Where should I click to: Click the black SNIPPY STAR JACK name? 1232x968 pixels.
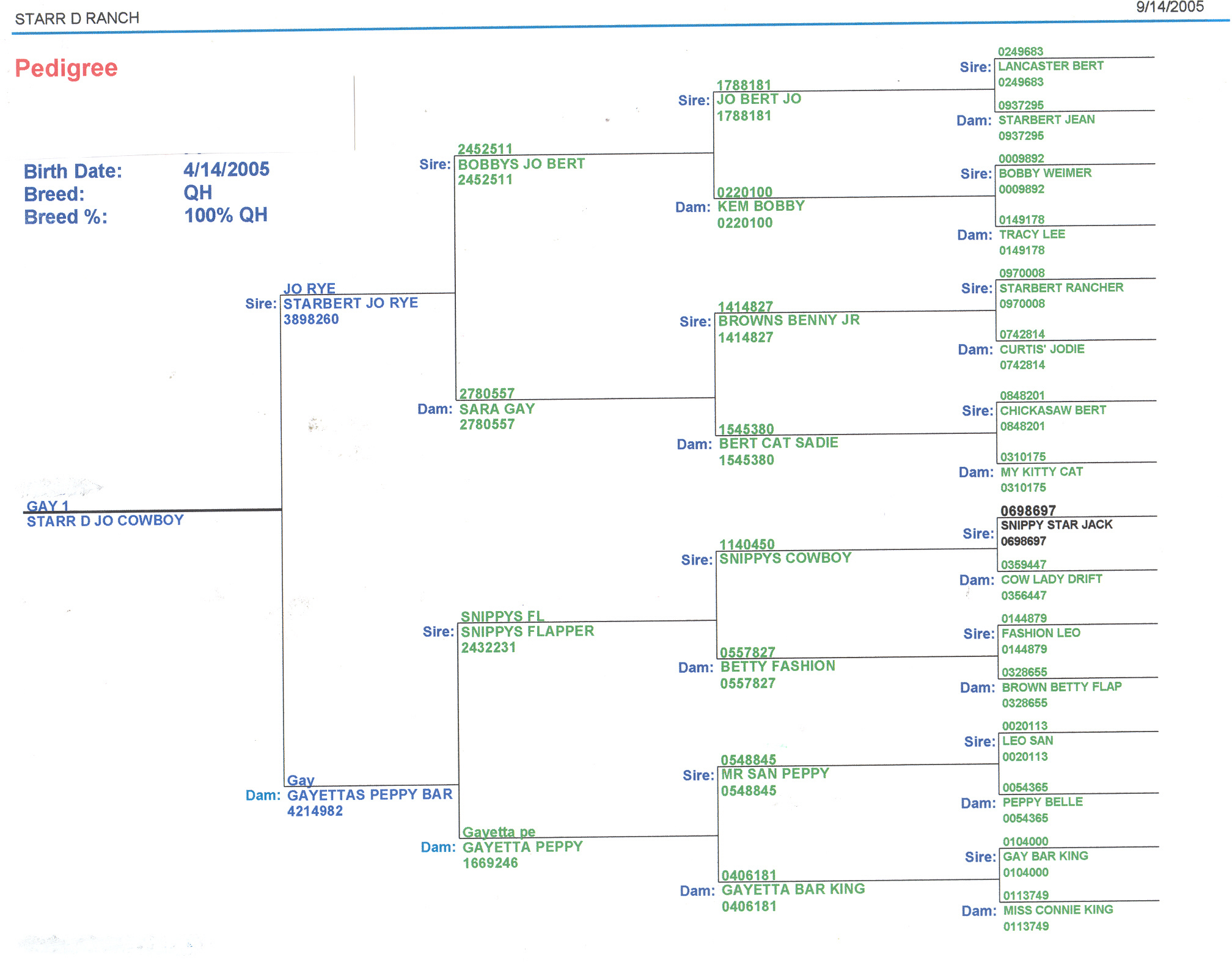(x=1056, y=525)
